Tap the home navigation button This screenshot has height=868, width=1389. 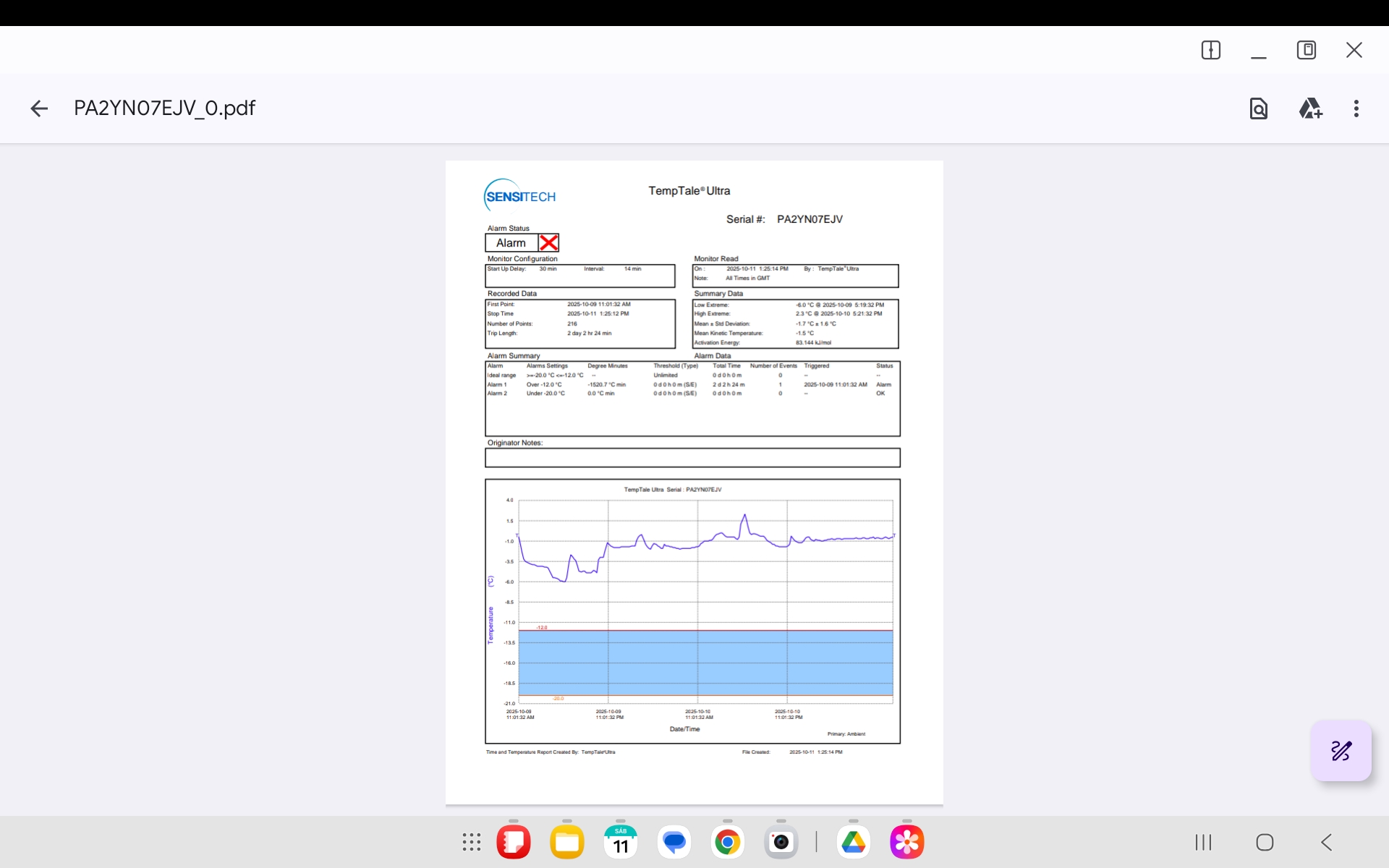click(x=1265, y=842)
